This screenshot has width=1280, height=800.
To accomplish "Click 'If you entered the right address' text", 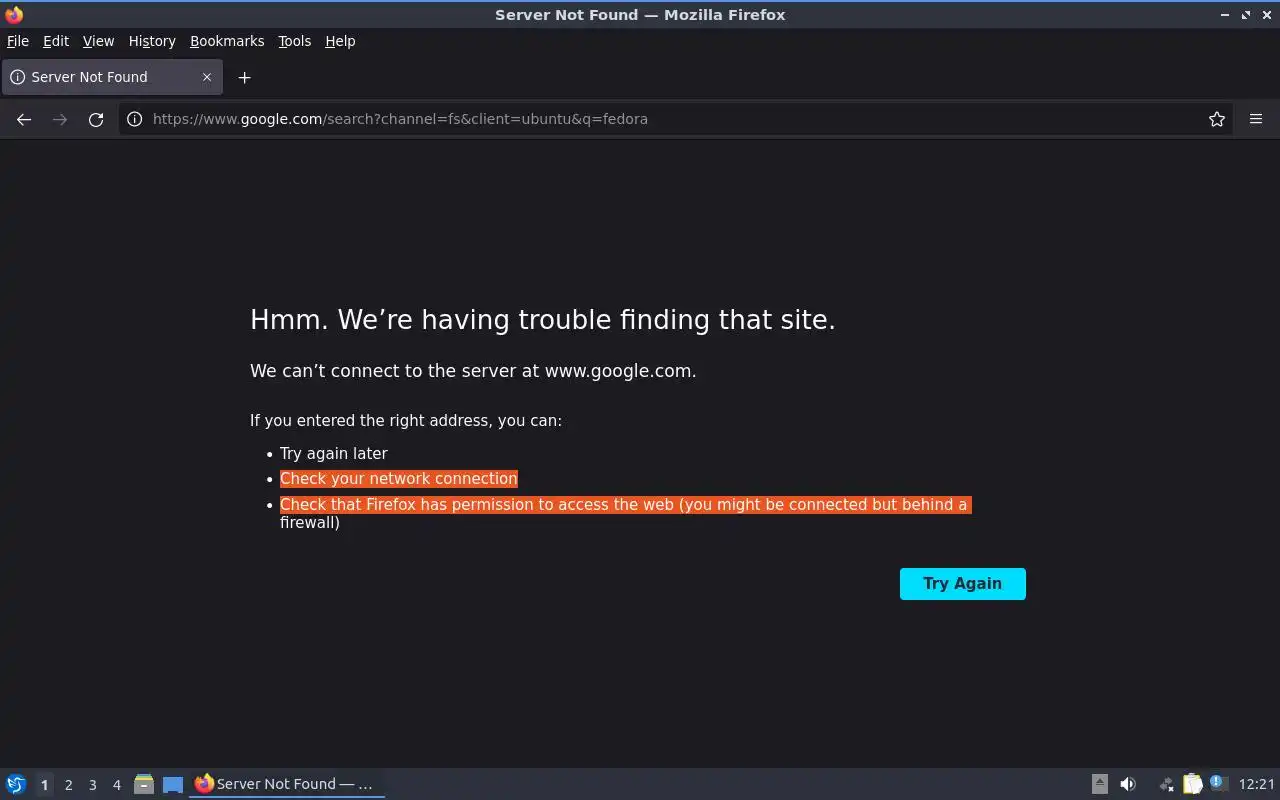I will point(406,421).
